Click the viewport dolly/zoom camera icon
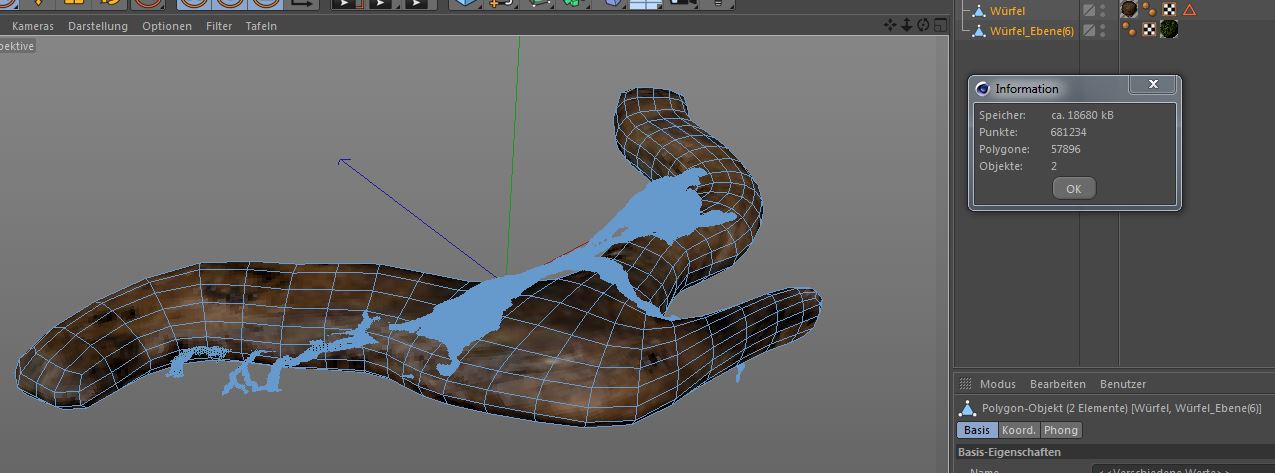 [907, 25]
